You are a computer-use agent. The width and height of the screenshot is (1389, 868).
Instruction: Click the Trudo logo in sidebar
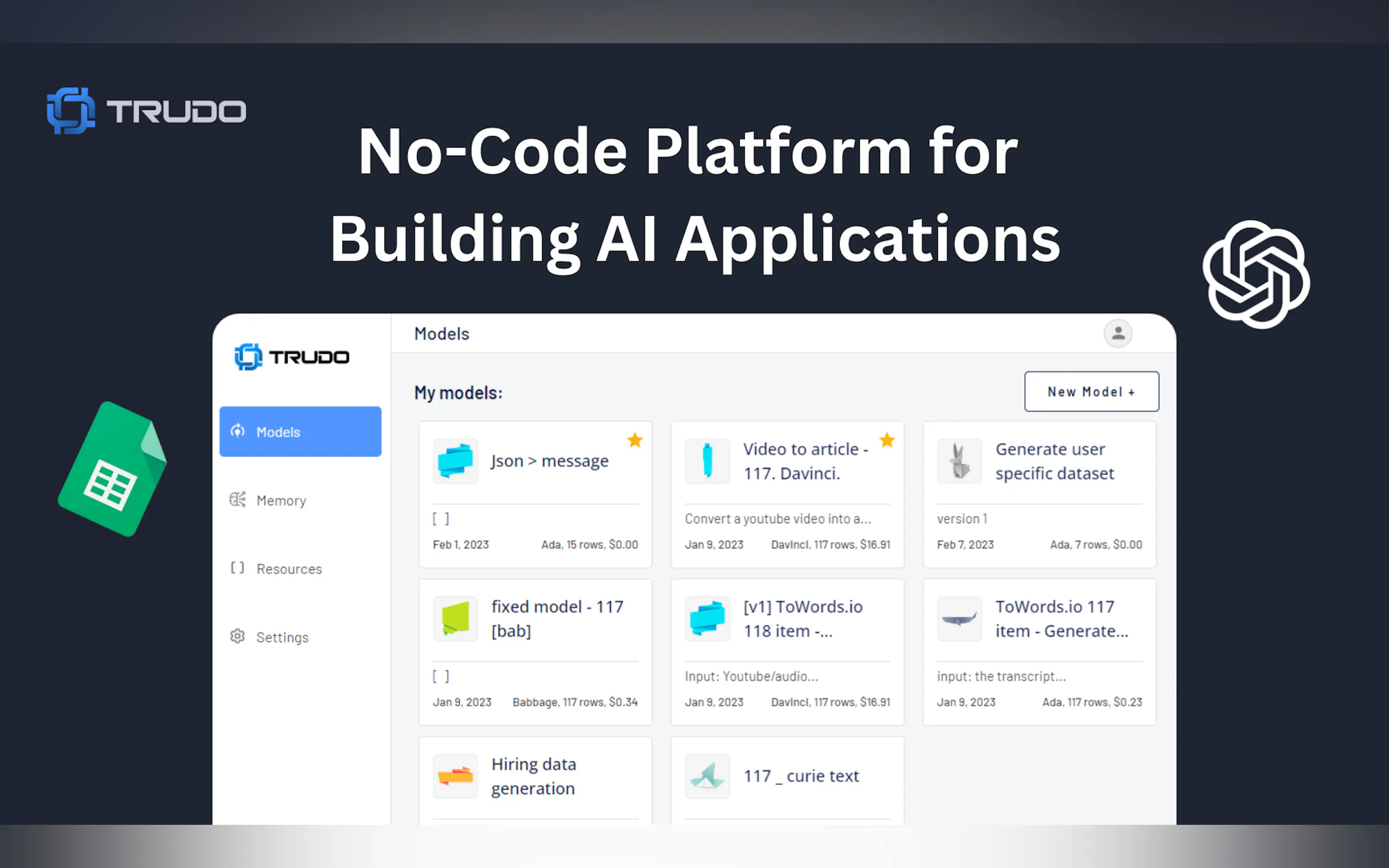291,357
